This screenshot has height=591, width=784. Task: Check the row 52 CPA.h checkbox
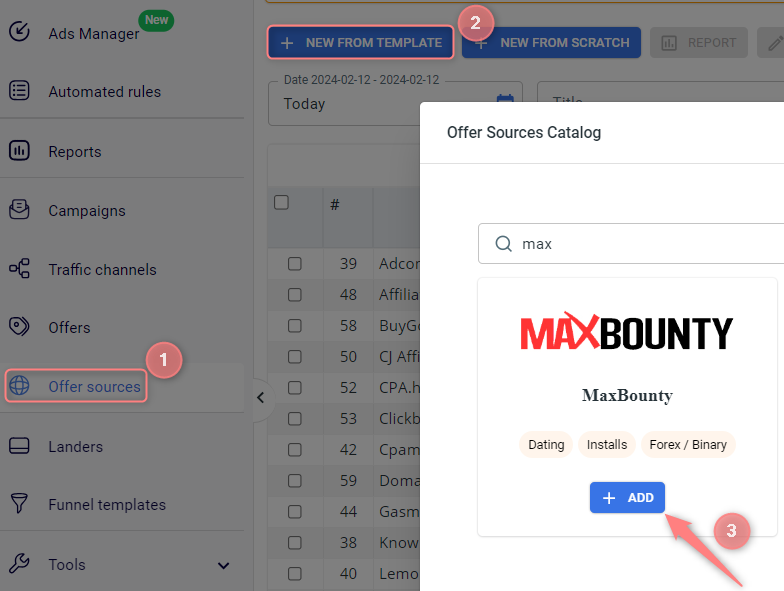[x=294, y=388]
